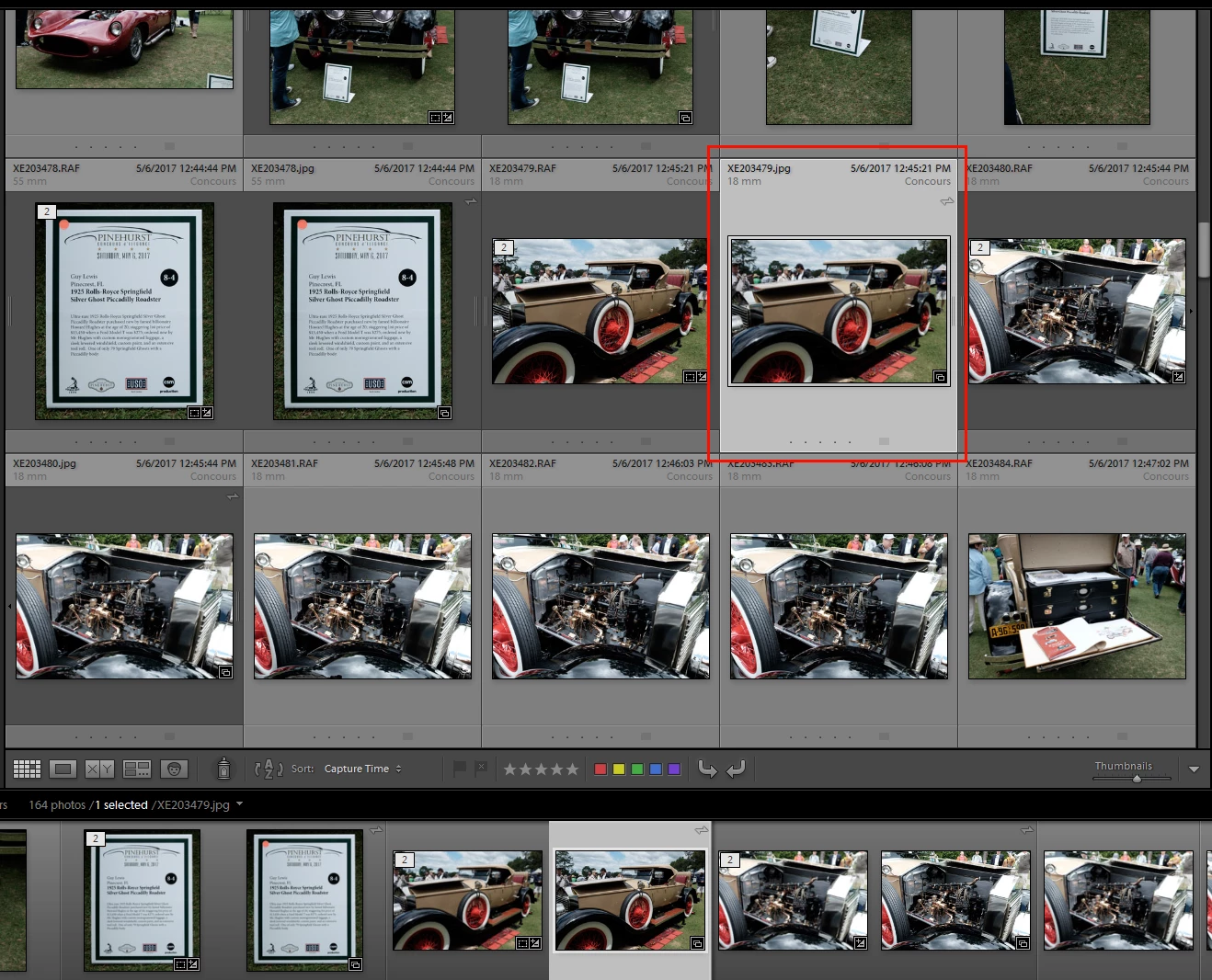Viewport: 1212px width, 980px height.
Task: Select the XE203482.RAF engine thumbnail
Action: [600, 607]
